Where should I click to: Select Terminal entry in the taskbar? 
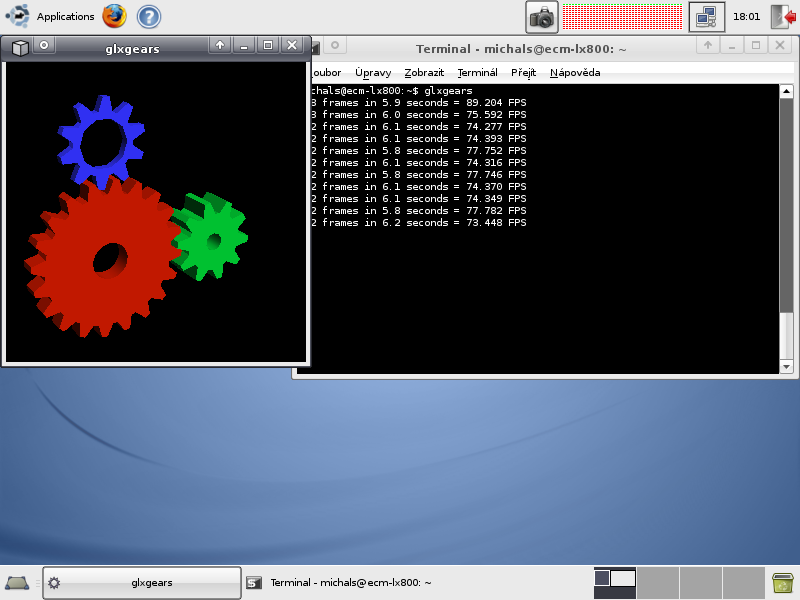(339, 583)
